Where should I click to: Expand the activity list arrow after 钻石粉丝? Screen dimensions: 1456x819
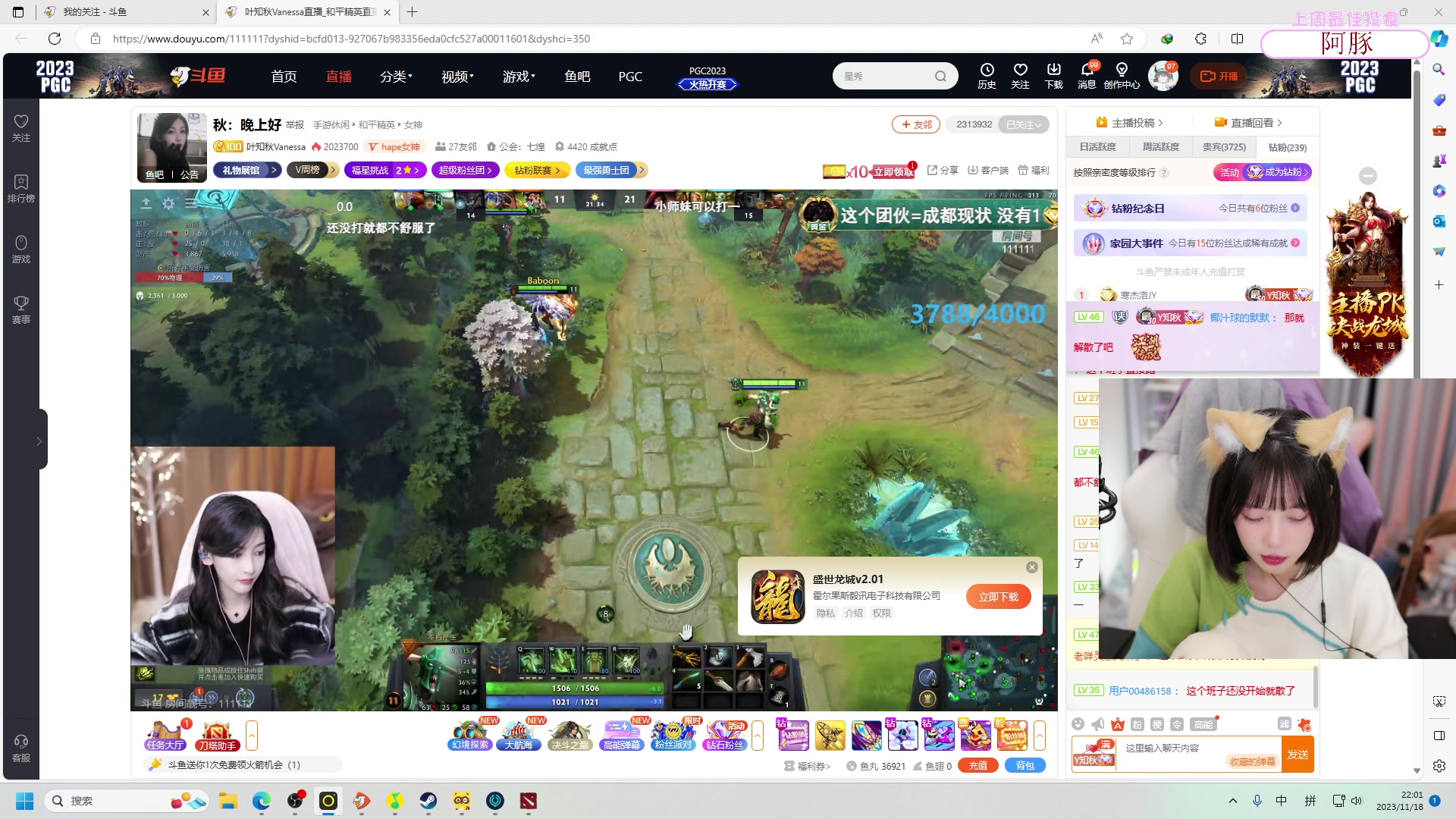[x=757, y=736]
